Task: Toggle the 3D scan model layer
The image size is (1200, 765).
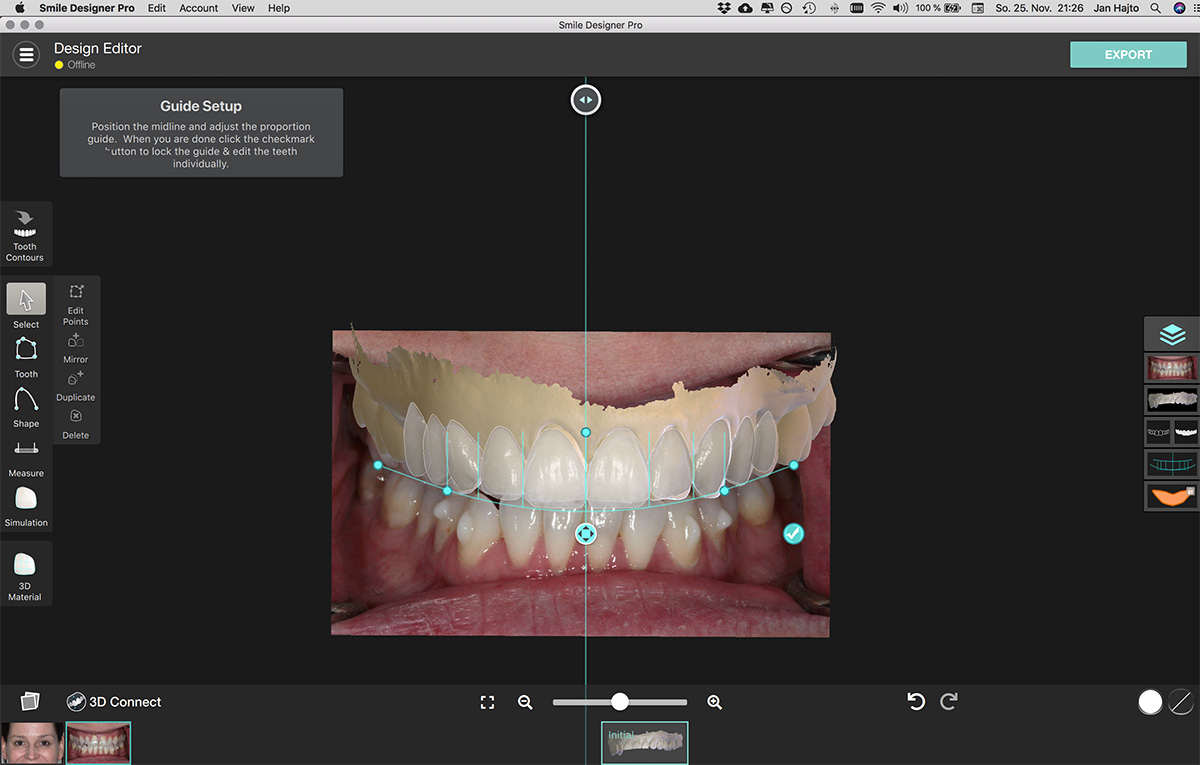Action: click(1172, 400)
